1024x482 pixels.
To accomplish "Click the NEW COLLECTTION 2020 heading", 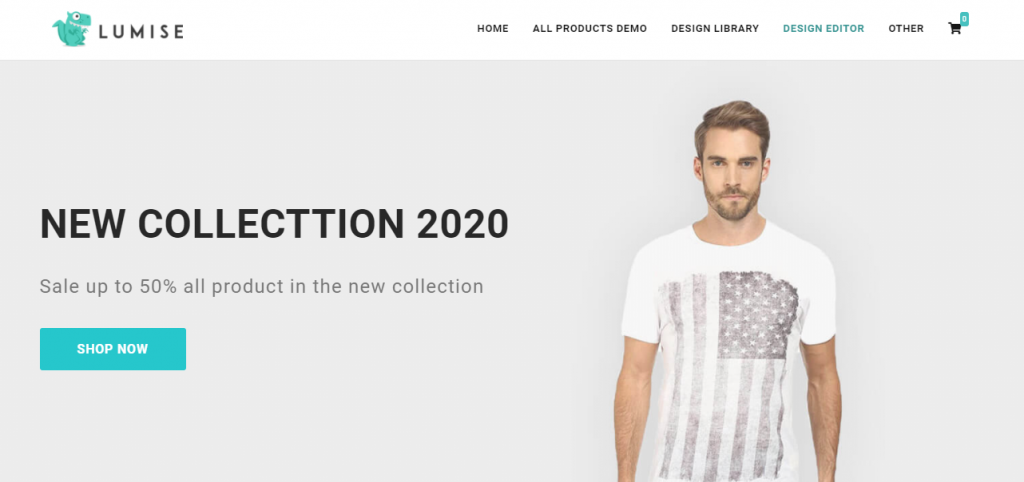I will pos(274,224).
